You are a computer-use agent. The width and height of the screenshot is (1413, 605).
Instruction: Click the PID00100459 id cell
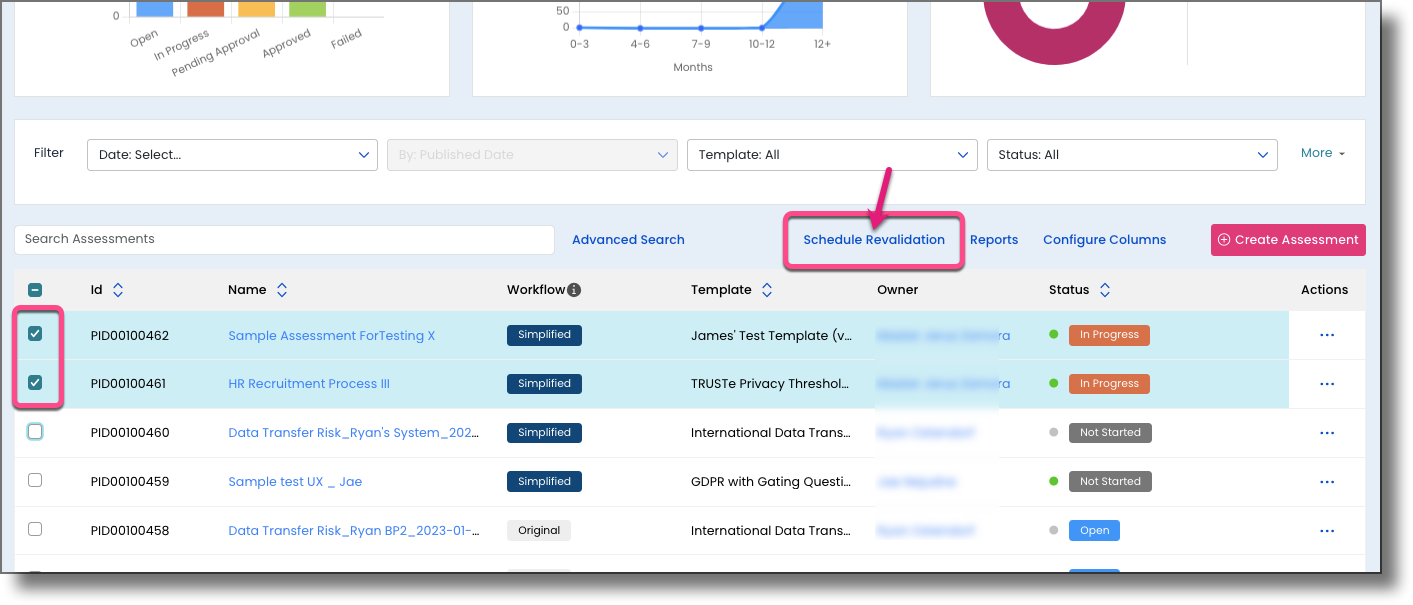(130, 482)
